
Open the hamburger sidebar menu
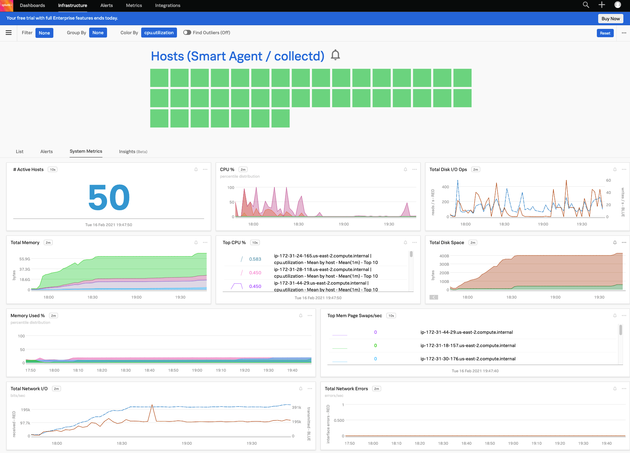tap(8, 33)
